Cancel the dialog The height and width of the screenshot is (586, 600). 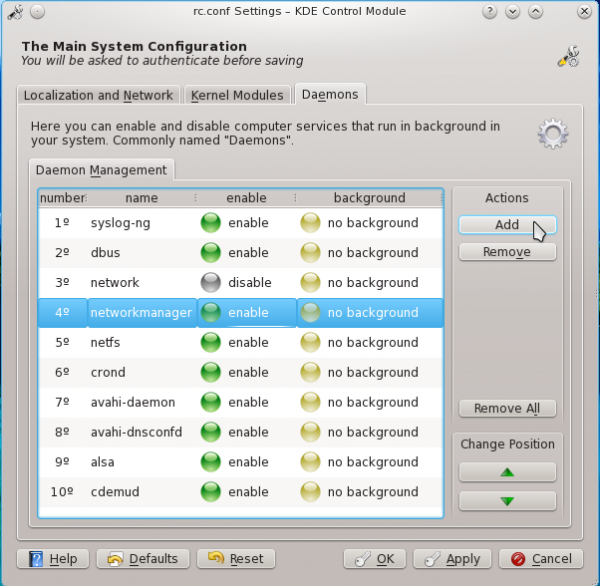(x=541, y=559)
